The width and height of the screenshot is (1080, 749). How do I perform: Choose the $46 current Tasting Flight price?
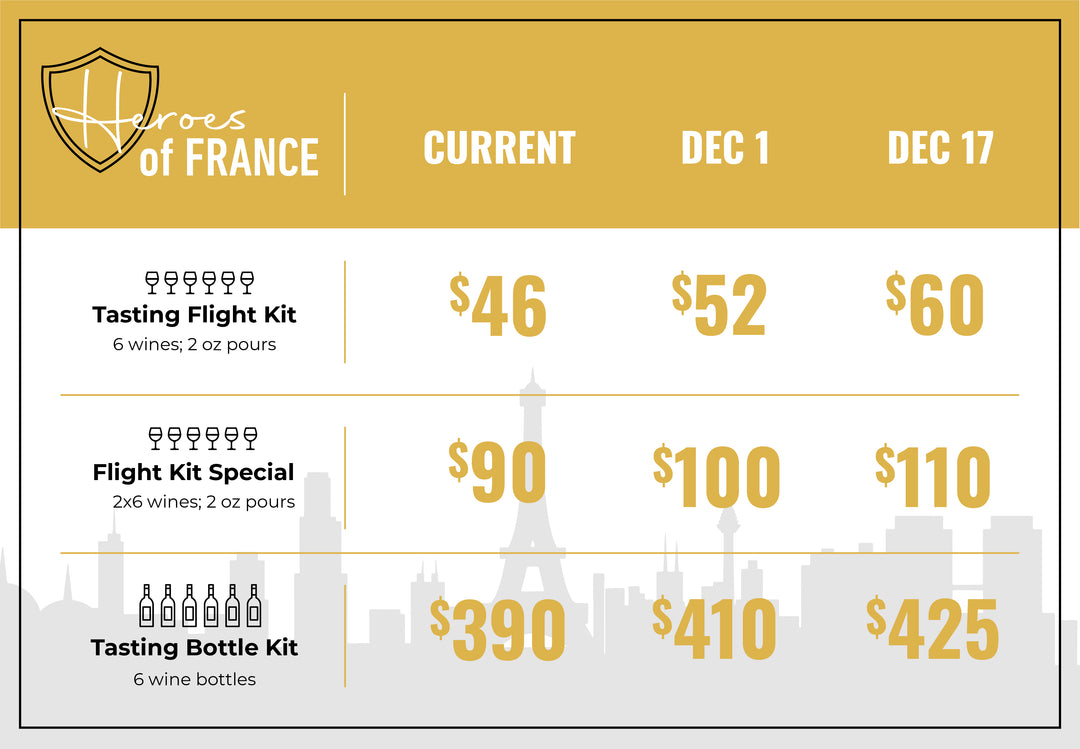pos(498,305)
